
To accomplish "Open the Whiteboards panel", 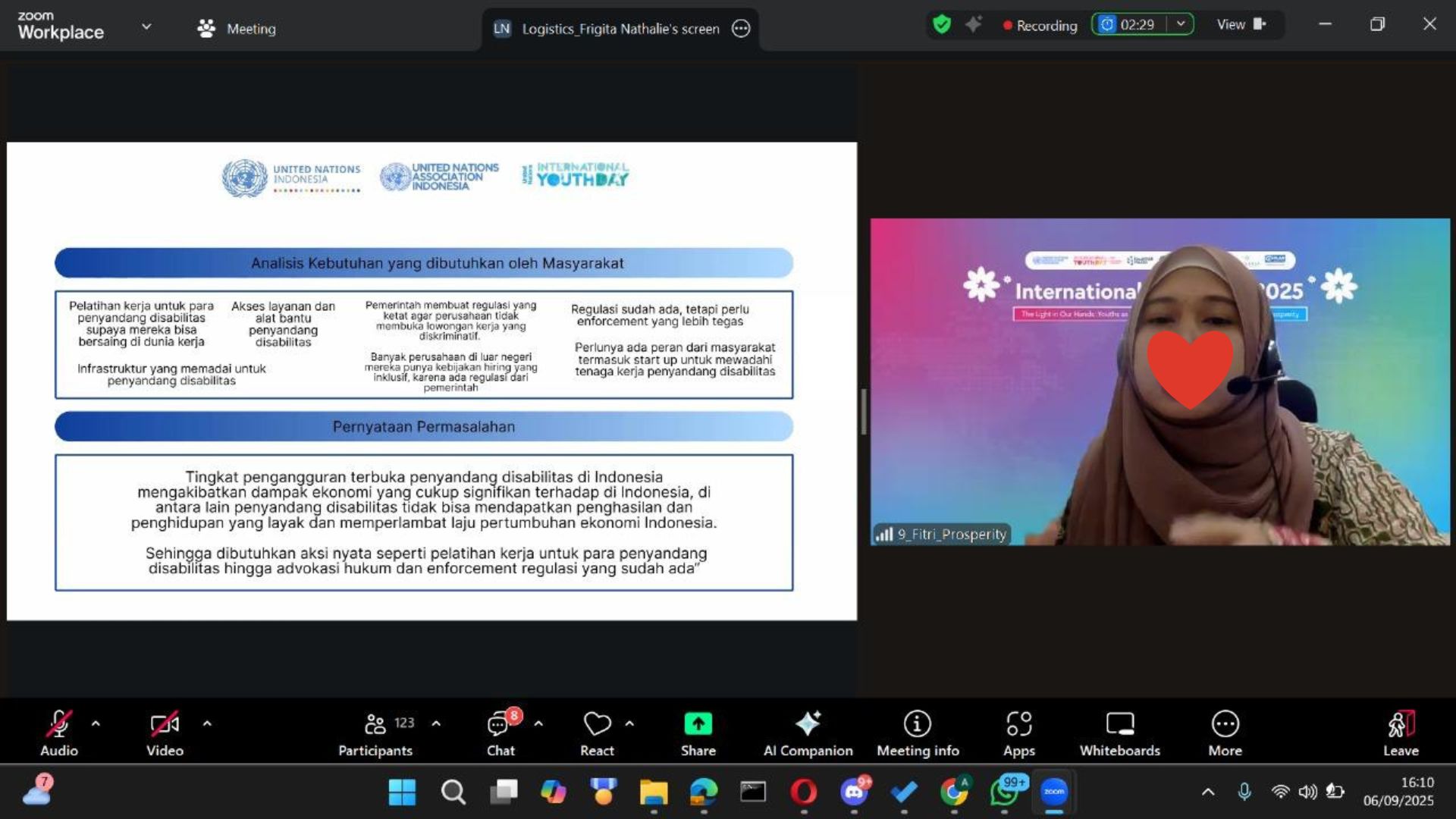I will [x=1119, y=730].
